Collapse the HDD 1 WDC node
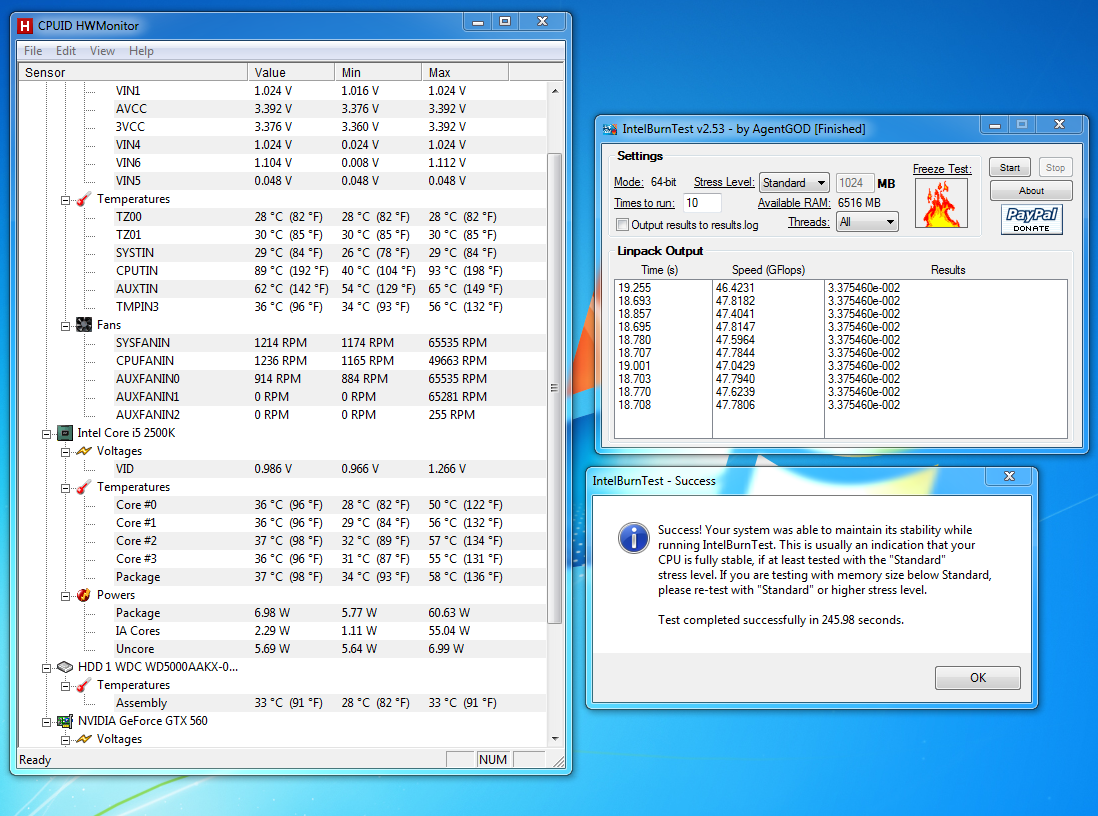1098x816 pixels. point(46,668)
